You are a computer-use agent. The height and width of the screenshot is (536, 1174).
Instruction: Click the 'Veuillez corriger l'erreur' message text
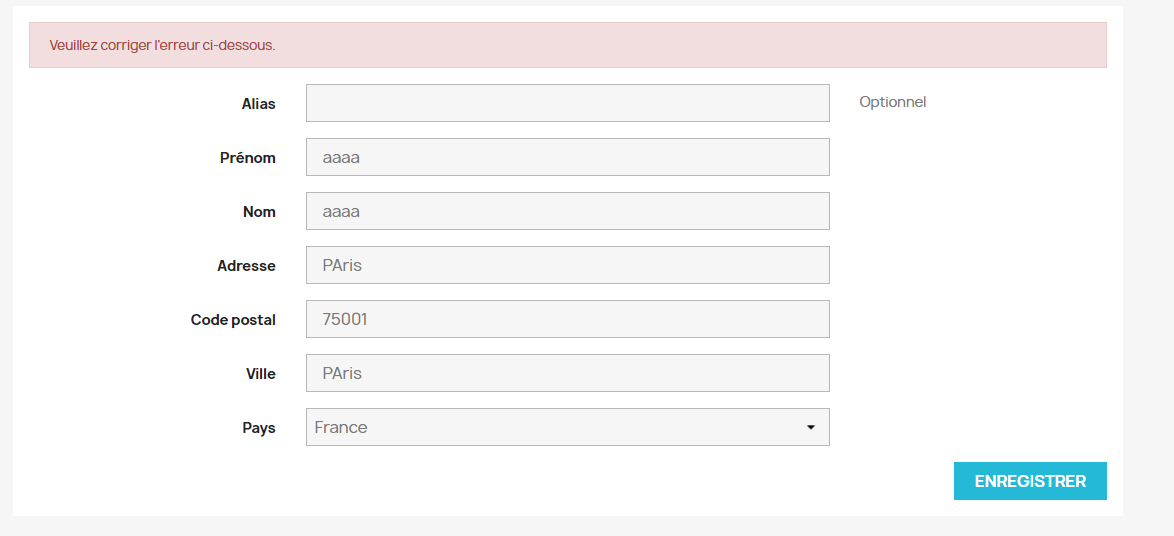pyautogui.click(x=162, y=45)
